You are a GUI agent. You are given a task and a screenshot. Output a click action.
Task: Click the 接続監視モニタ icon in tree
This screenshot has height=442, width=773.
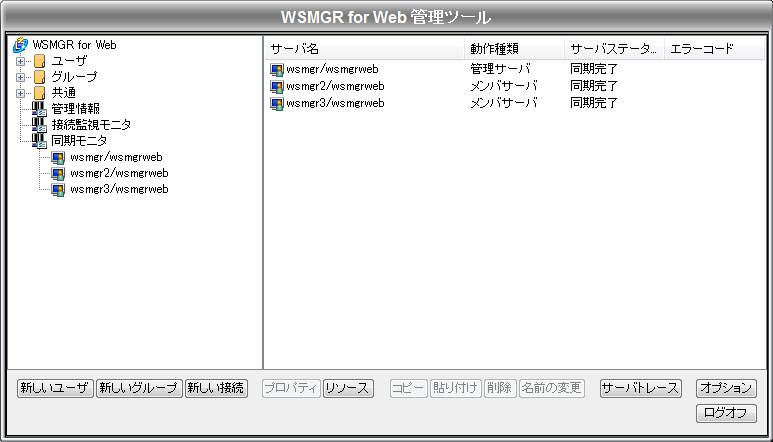tap(39, 125)
